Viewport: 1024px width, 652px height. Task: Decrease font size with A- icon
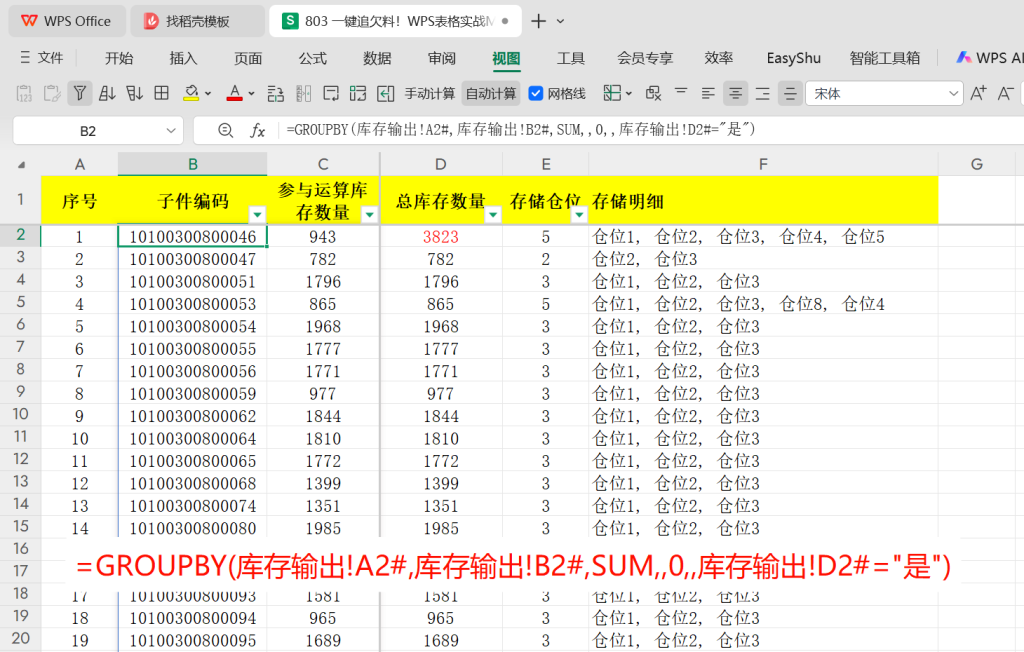pyautogui.click(x=1006, y=93)
